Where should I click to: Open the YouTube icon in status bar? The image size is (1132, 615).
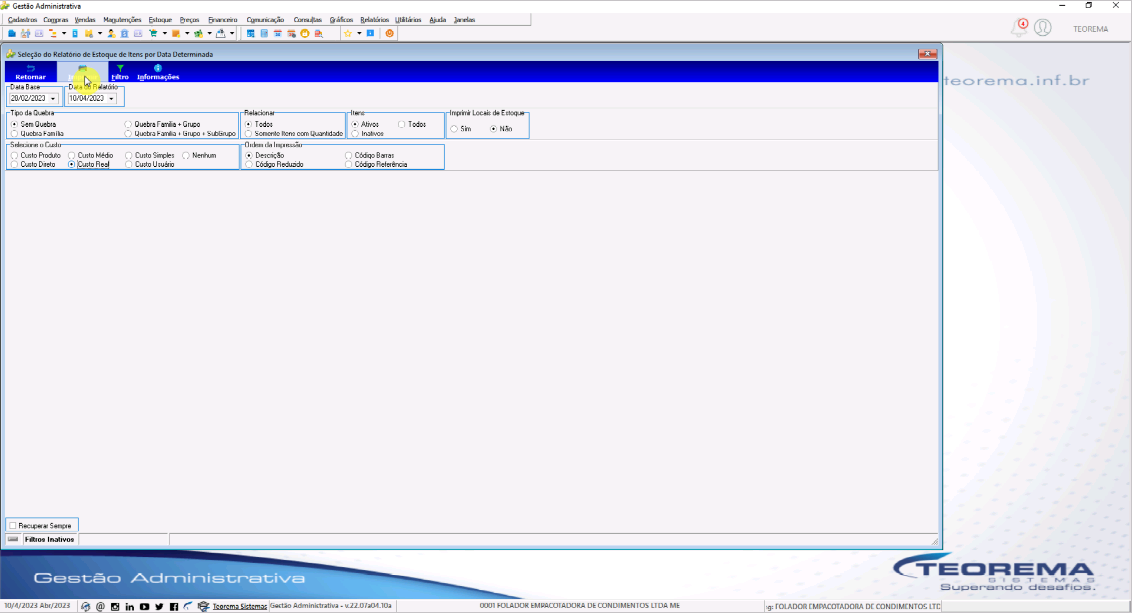click(x=144, y=606)
